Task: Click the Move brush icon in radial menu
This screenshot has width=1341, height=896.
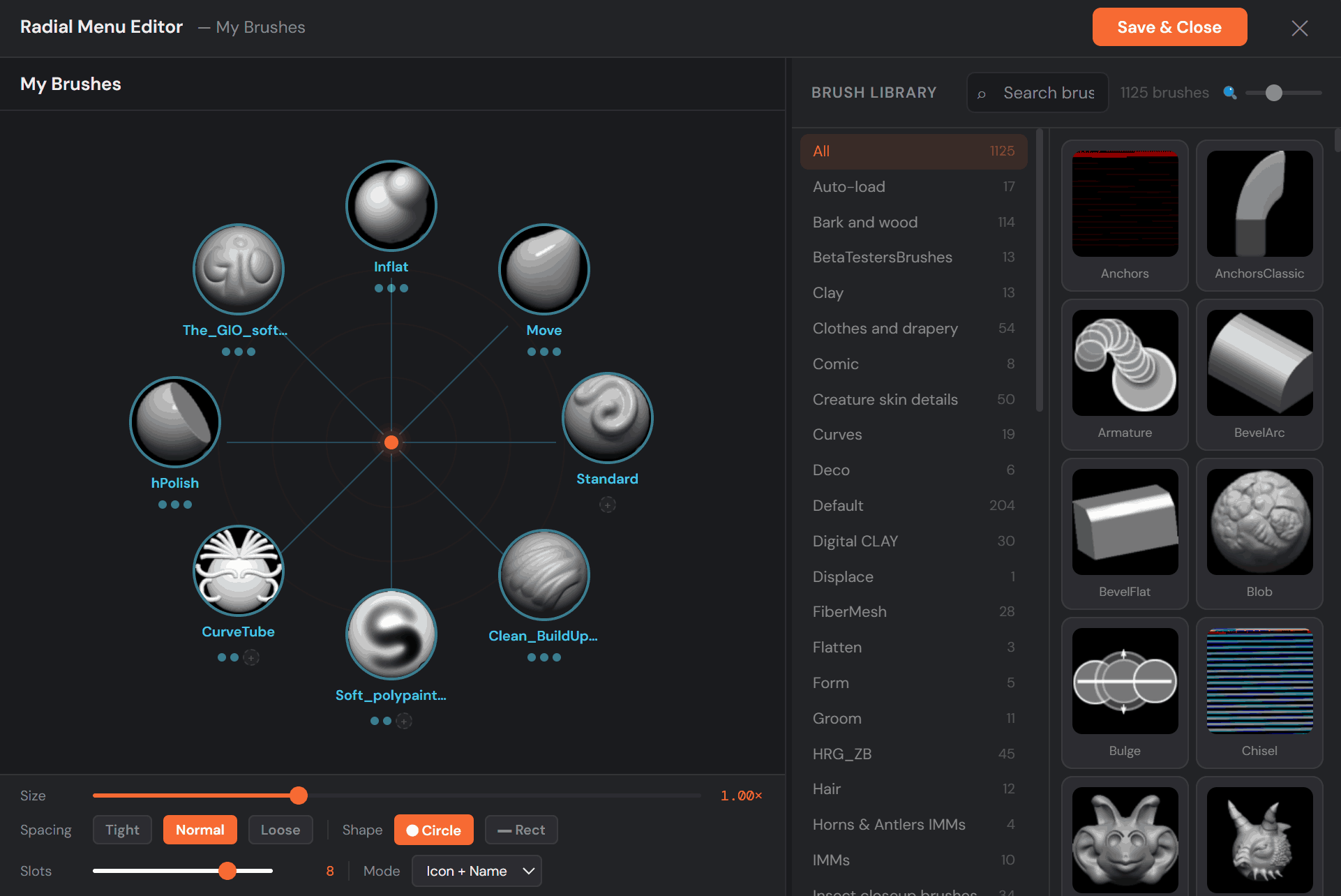Action: click(544, 269)
